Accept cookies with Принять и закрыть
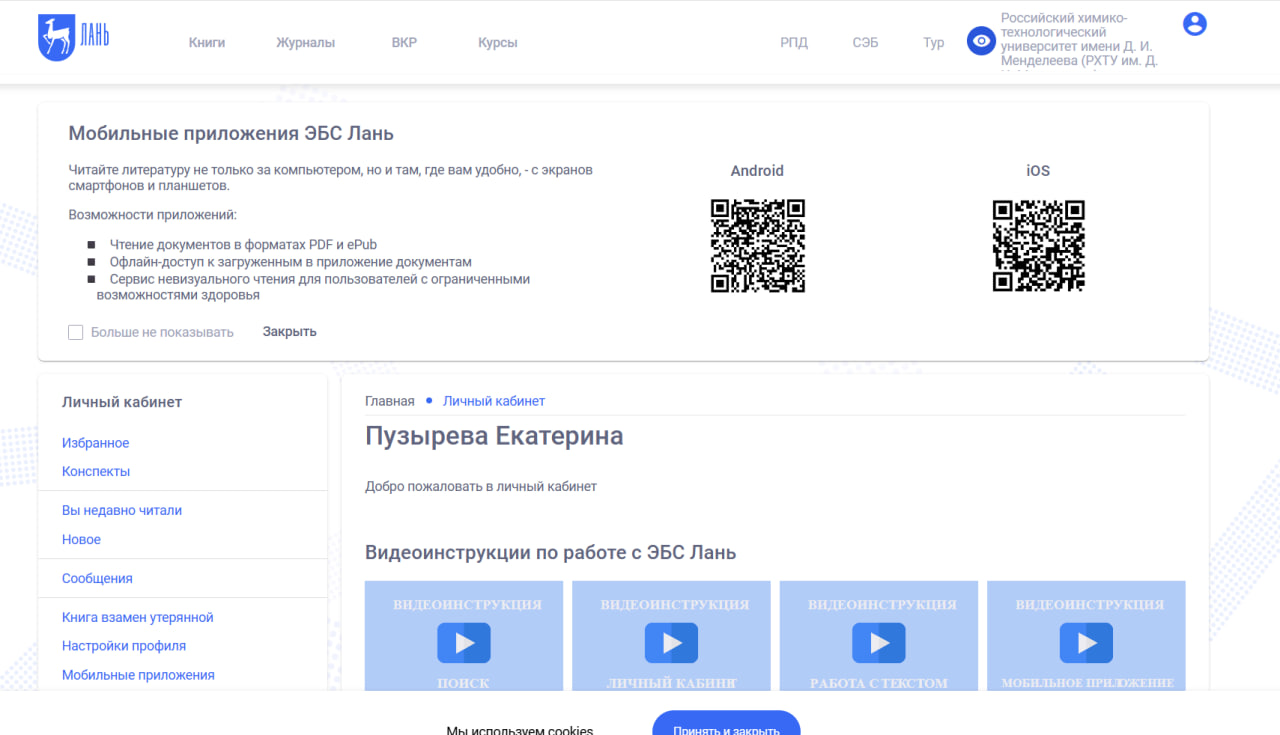 click(726, 726)
